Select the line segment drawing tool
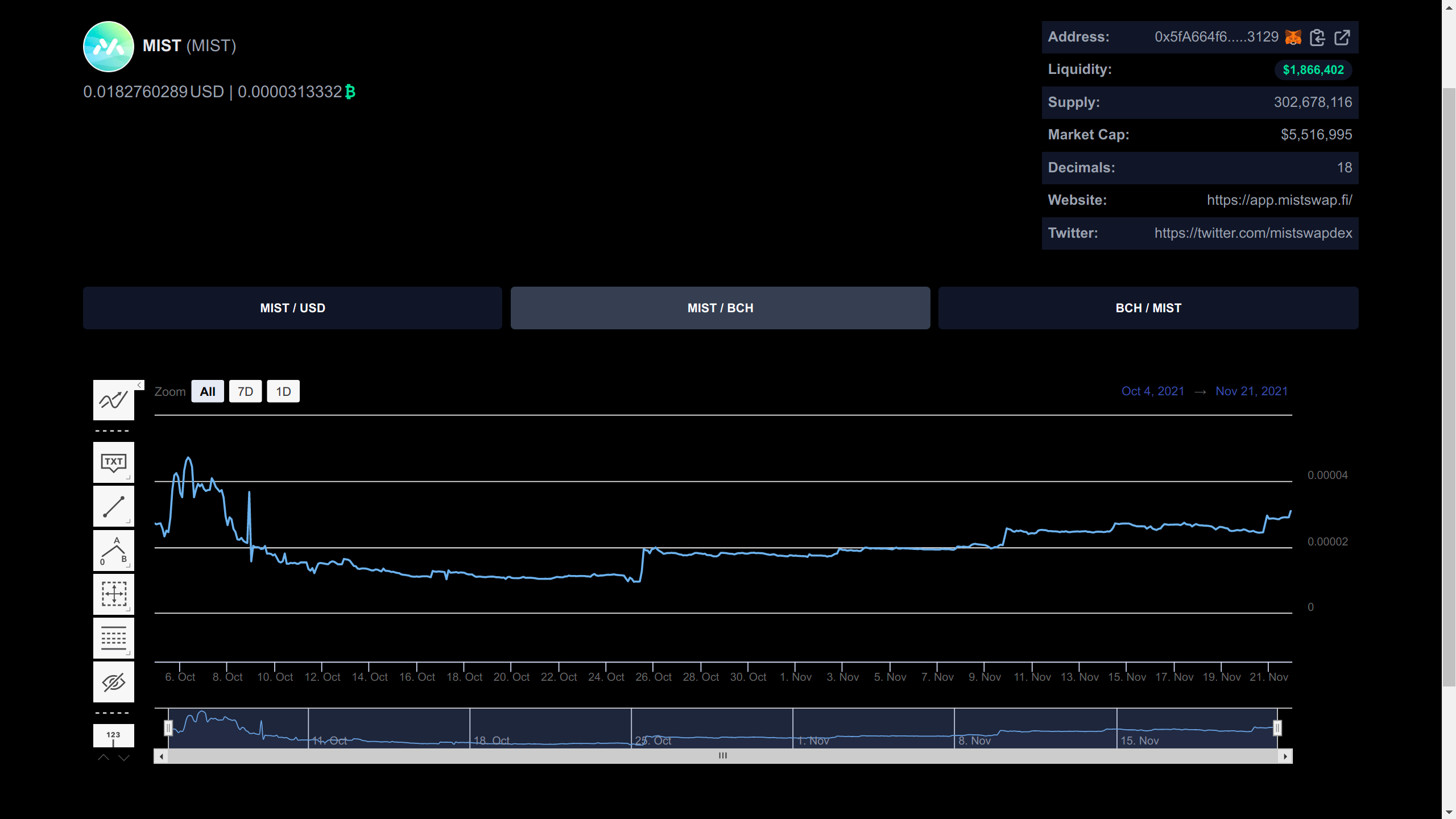Viewport: 1456px width, 819px height. (114, 506)
